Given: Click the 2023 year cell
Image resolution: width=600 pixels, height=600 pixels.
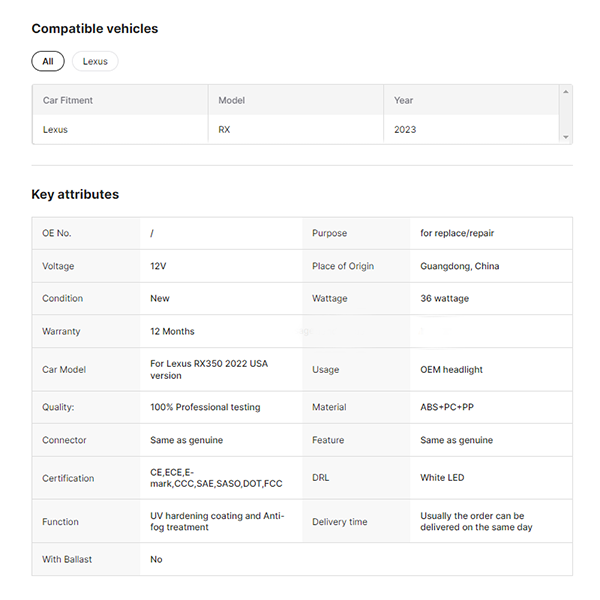Looking at the screenshot, I should coord(405,129).
